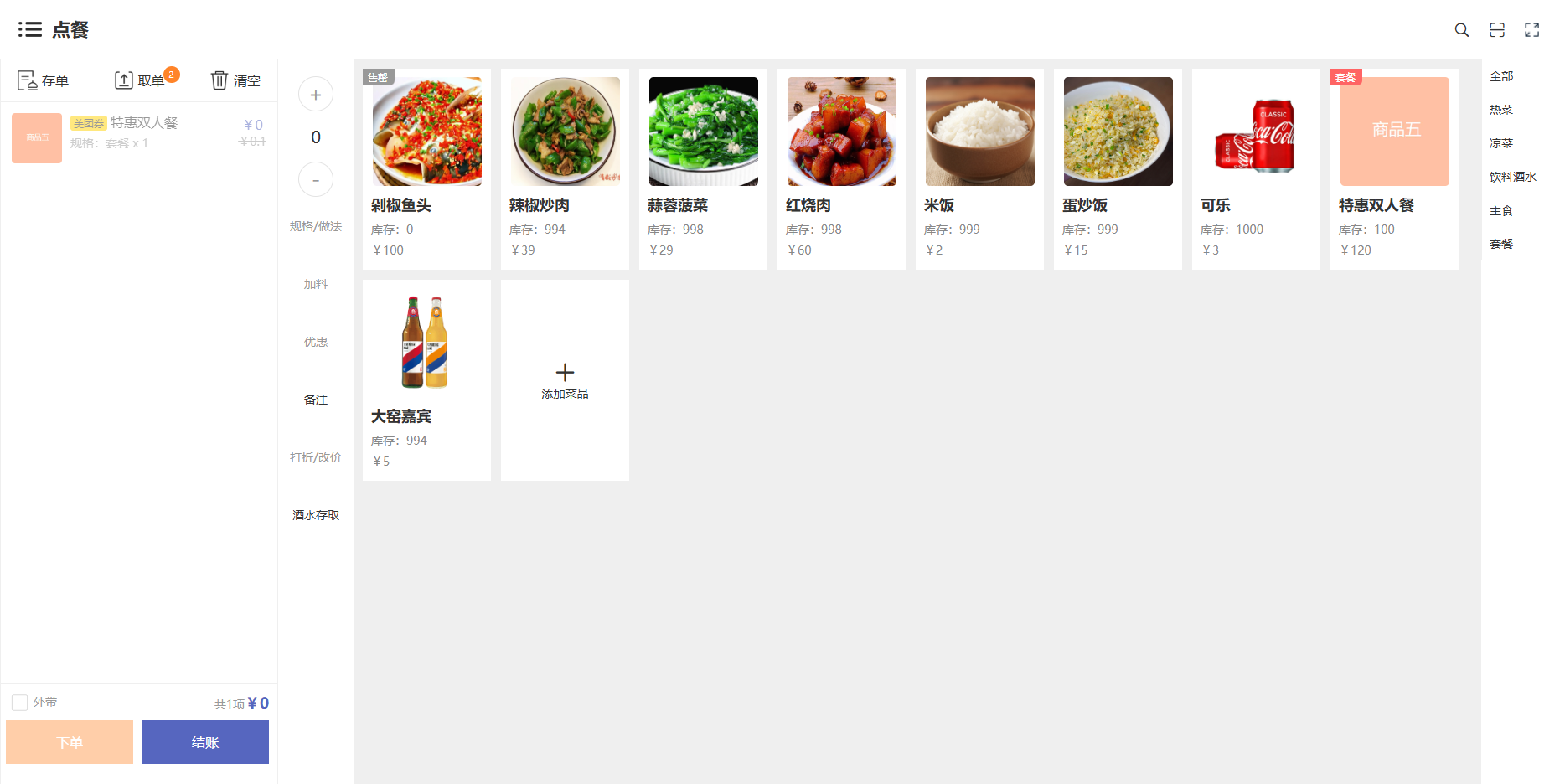This screenshot has height=784, width=1565.
Task: Increase quantity with the plus stepper
Action: (x=316, y=95)
